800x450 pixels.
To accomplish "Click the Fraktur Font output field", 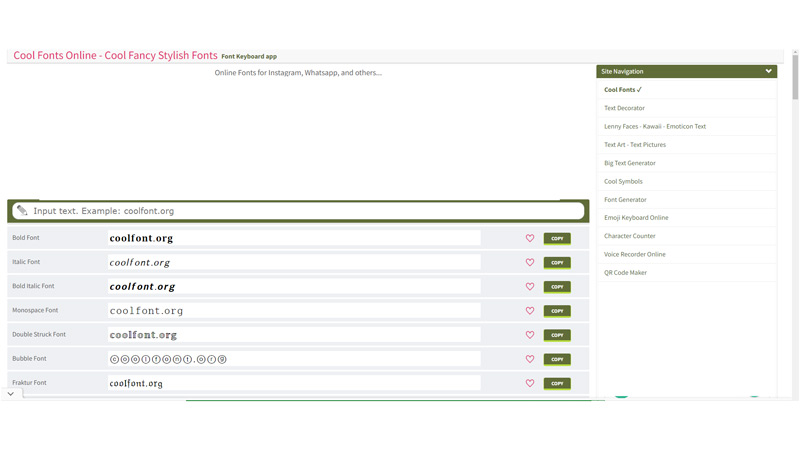I will click(x=294, y=383).
